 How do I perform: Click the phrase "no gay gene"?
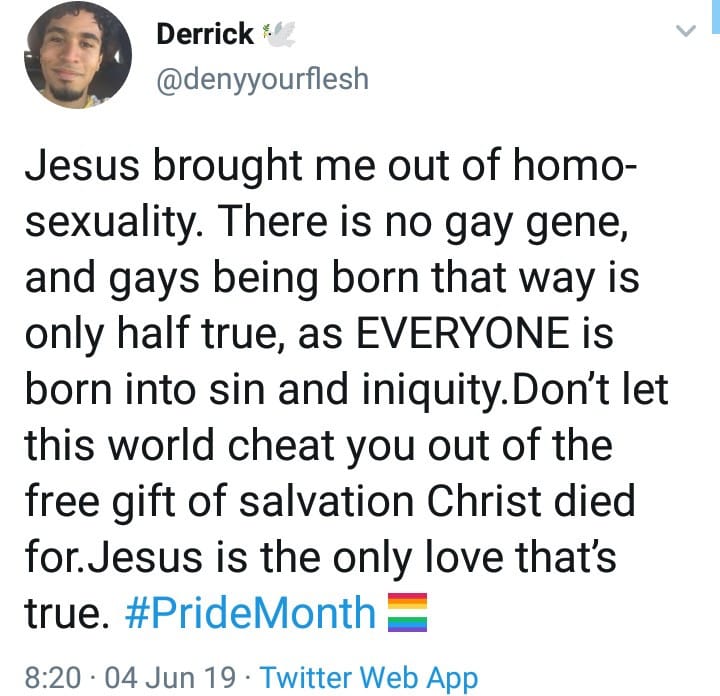(496, 219)
